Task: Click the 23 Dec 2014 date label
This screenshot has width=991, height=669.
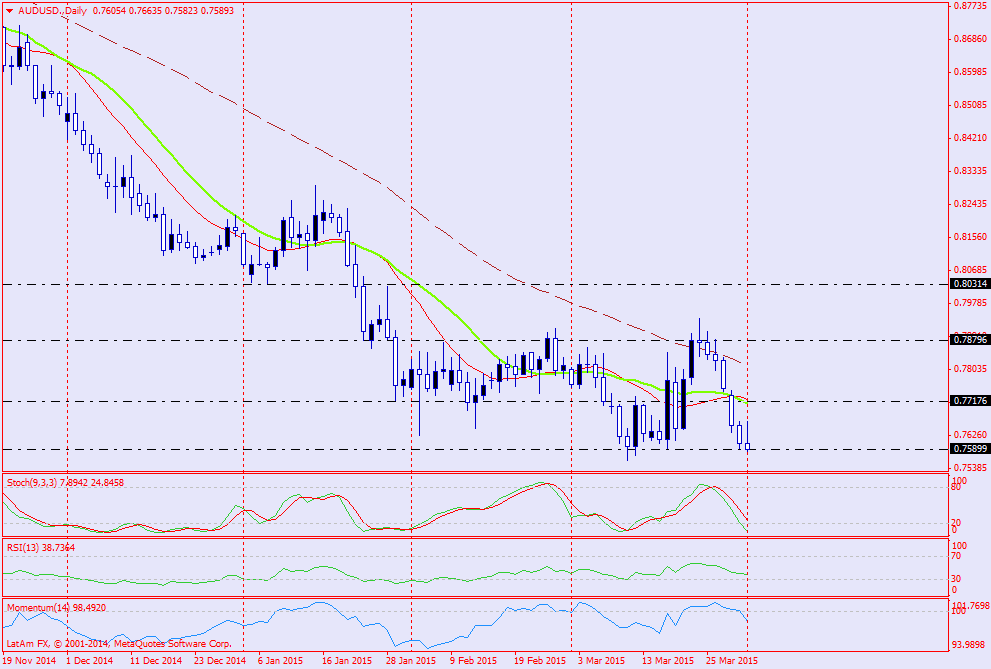Action: click(219, 661)
